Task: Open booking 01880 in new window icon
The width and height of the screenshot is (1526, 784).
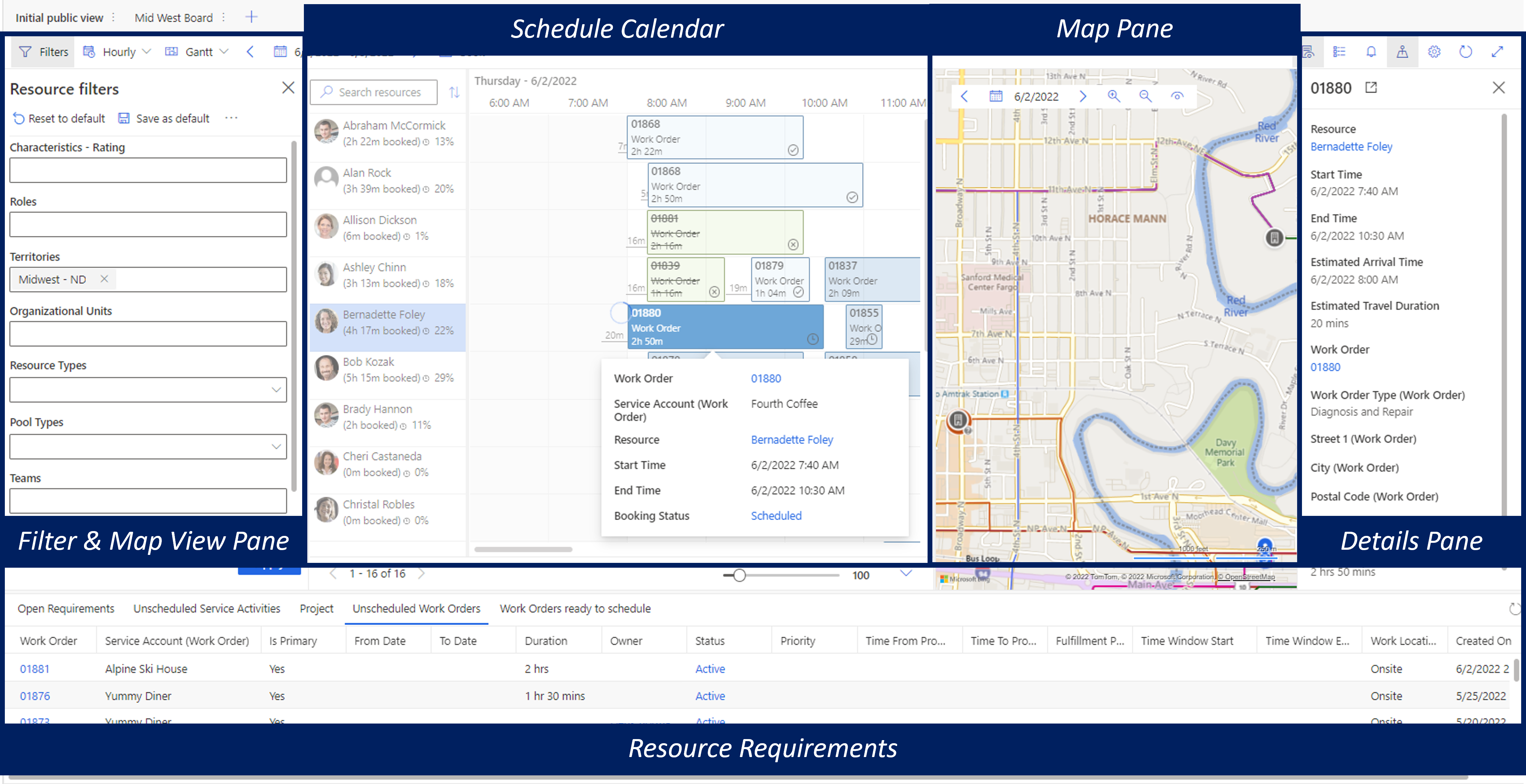Action: click(x=1371, y=88)
